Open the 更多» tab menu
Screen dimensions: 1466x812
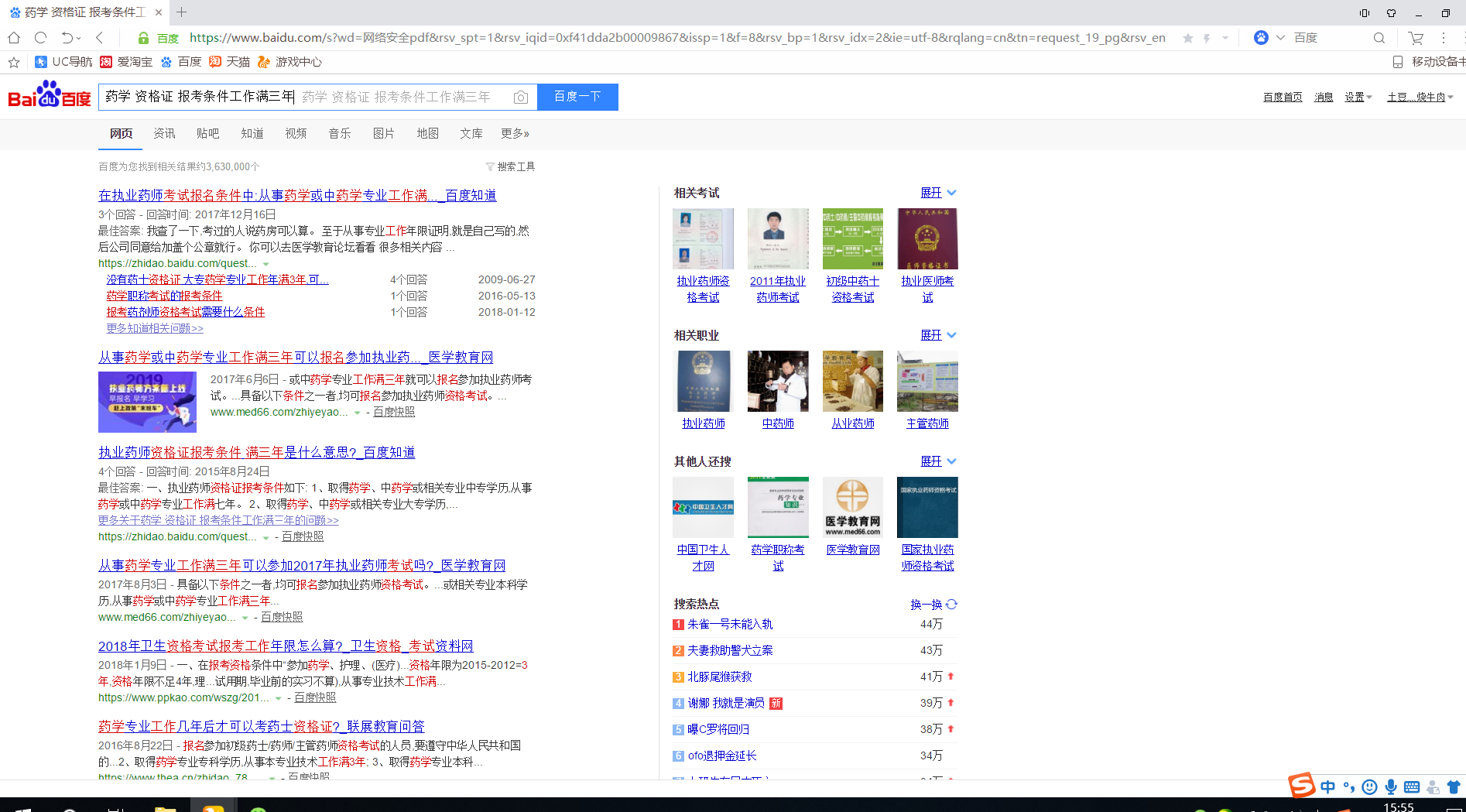pyautogui.click(x=515, y=134)
